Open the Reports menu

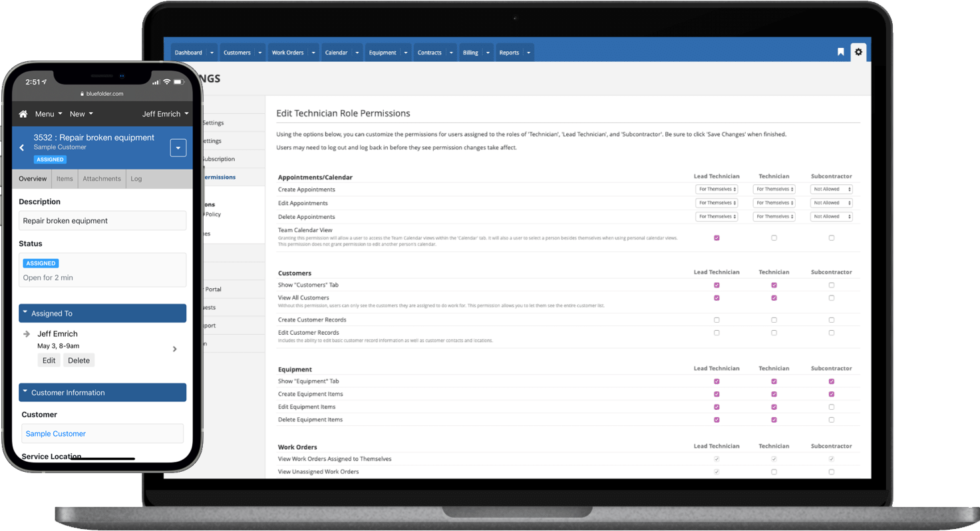(509, 52)
